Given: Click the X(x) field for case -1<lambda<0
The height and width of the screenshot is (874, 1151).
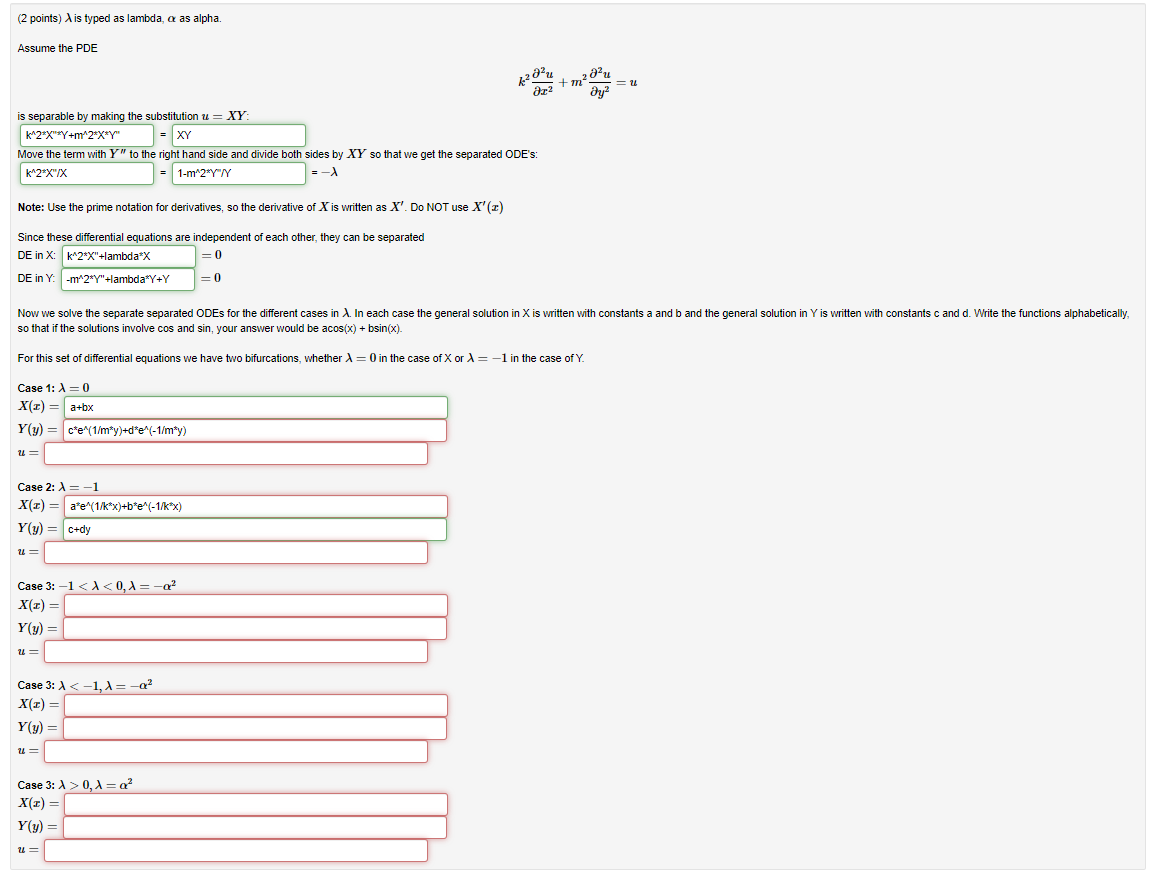Looking at the screenshot, I should (x=255, y=605).
